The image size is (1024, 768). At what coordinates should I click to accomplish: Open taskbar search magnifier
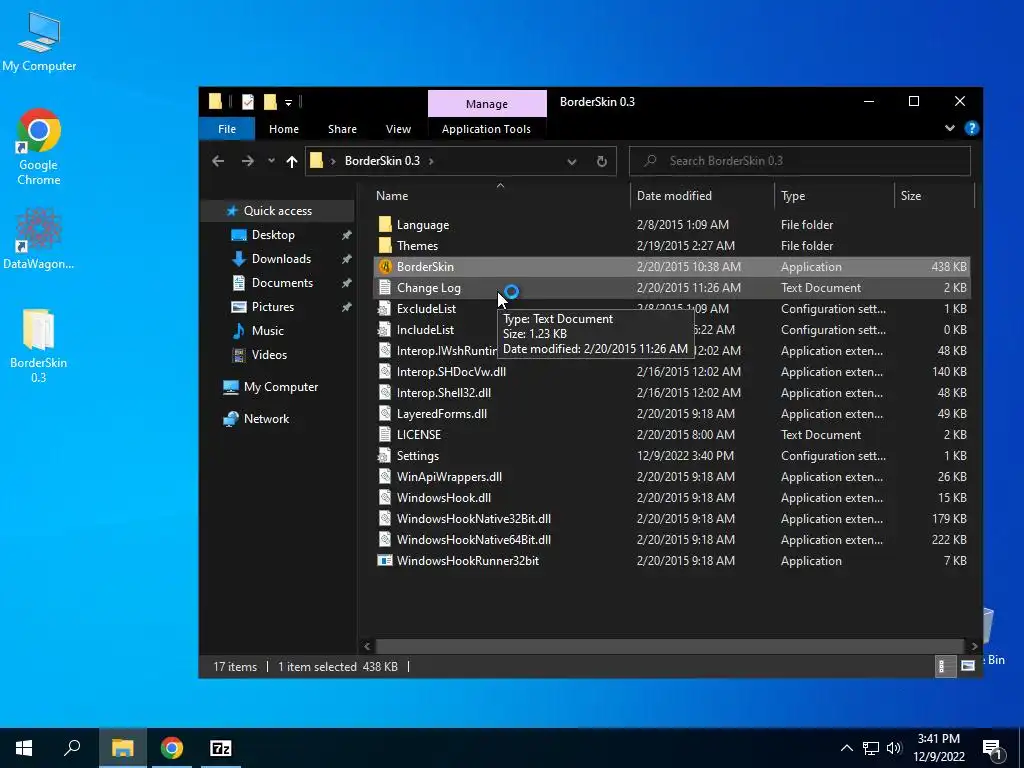tap(72, 748)
